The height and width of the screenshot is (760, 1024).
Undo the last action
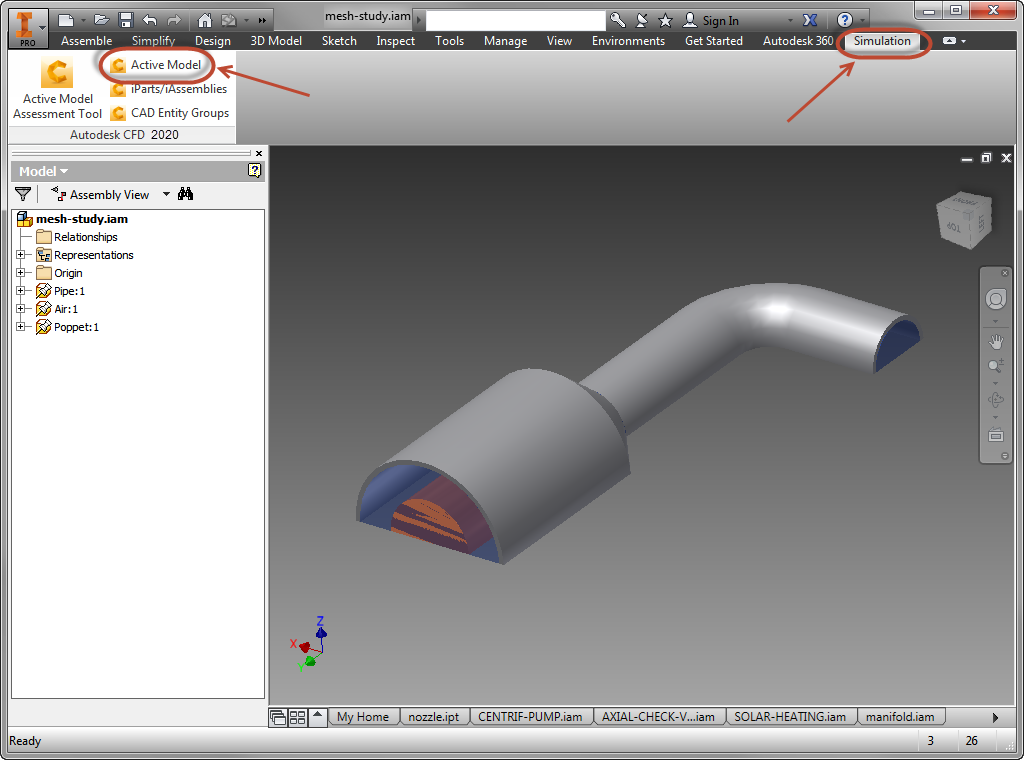150,20
